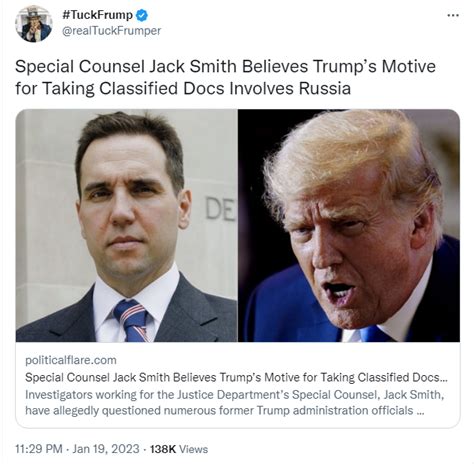Open the #TuckFrump profile avatar picture

pos(34,24)
